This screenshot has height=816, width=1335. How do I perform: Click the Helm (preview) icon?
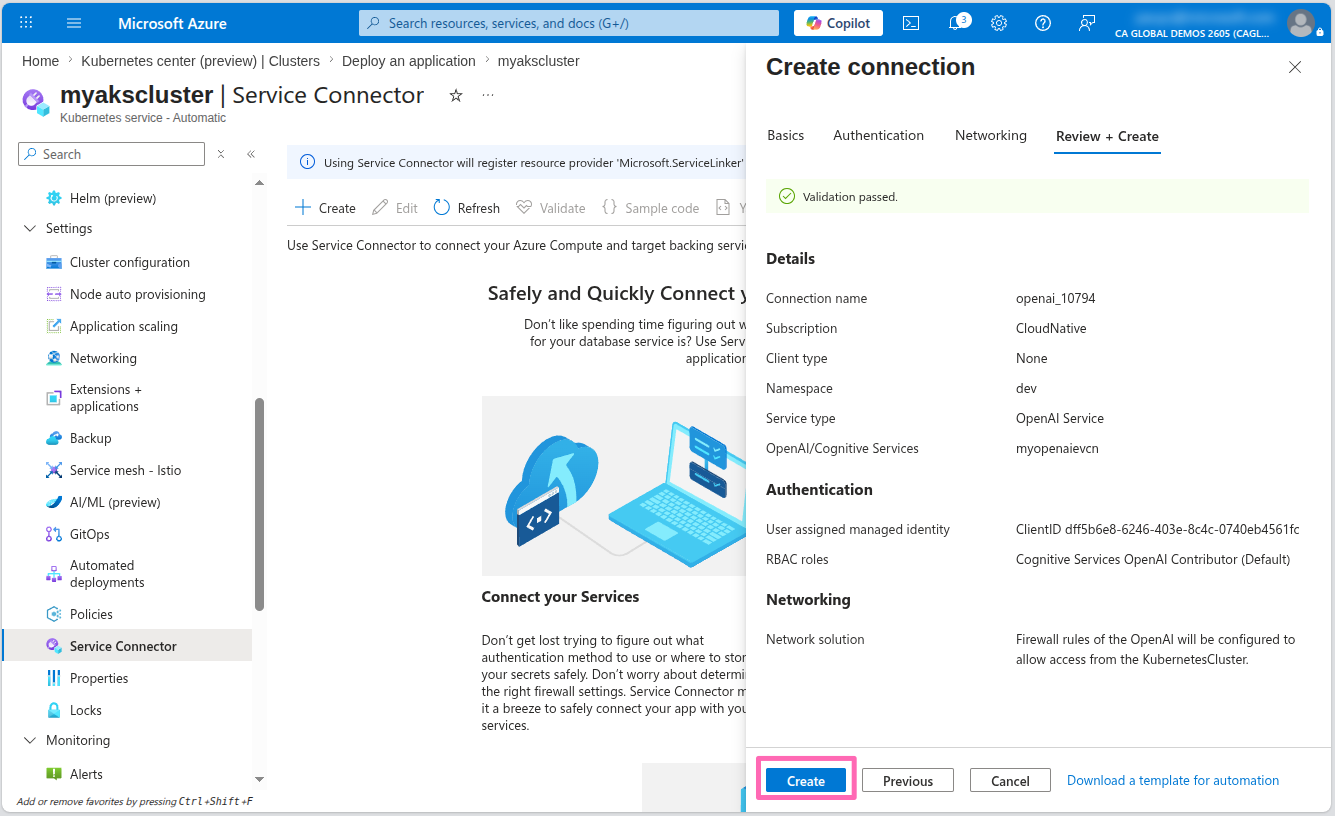(54, 198)
